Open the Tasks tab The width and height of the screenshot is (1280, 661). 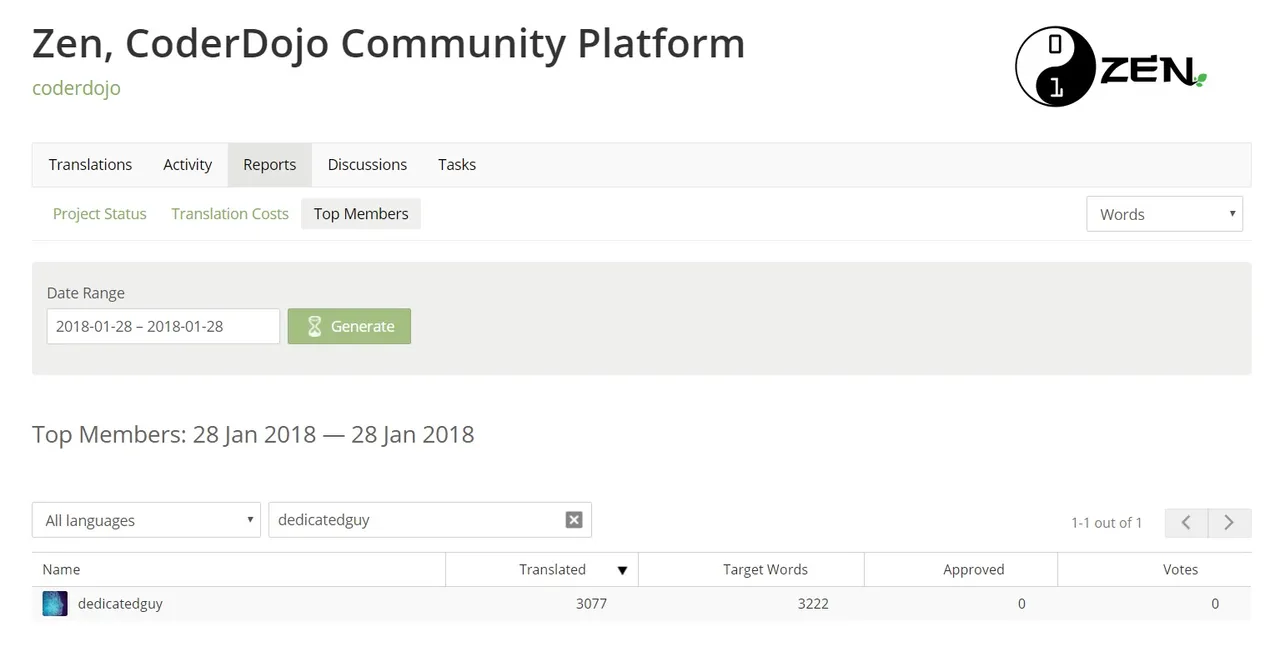(457, 165)
